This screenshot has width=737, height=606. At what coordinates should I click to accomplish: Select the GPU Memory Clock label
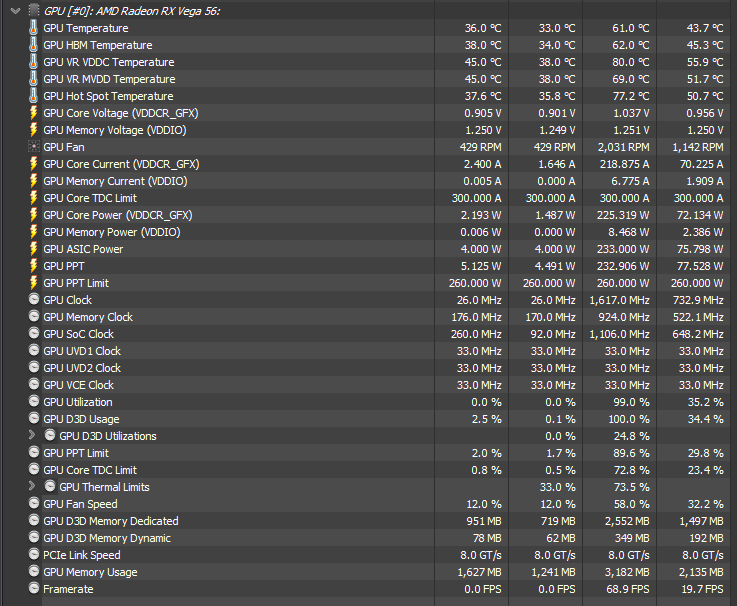pyautogui.click(x=88, y=317)
